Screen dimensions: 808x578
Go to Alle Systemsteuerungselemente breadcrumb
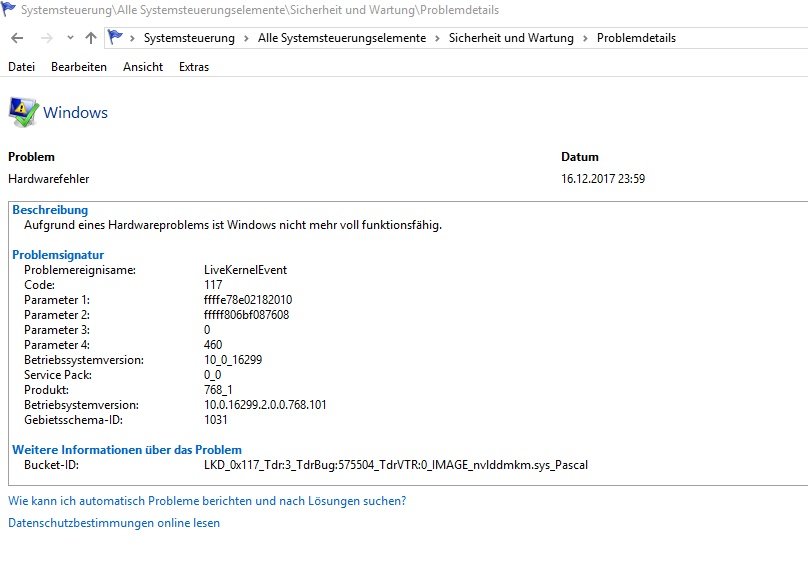pyautogui.click(x=342, y=38)
